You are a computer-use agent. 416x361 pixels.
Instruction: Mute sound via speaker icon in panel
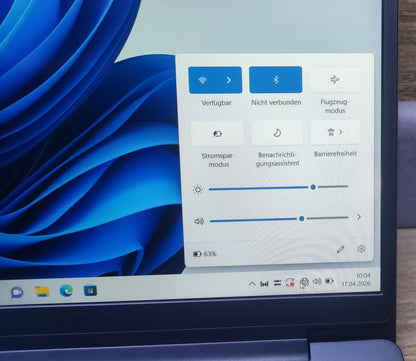(199, 221)
